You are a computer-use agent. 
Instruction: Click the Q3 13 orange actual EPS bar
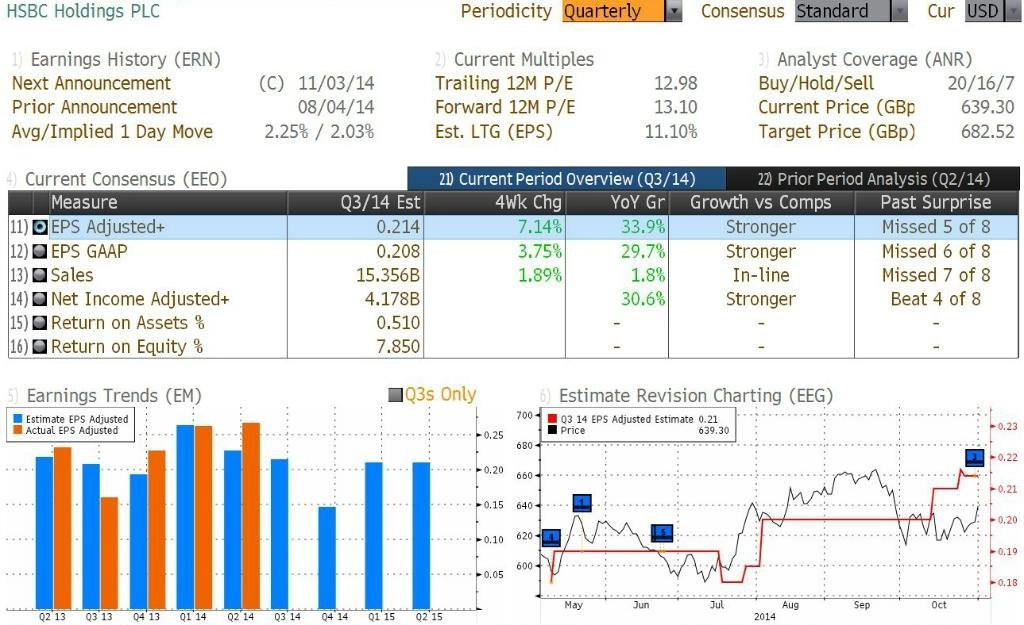(109, 553)
